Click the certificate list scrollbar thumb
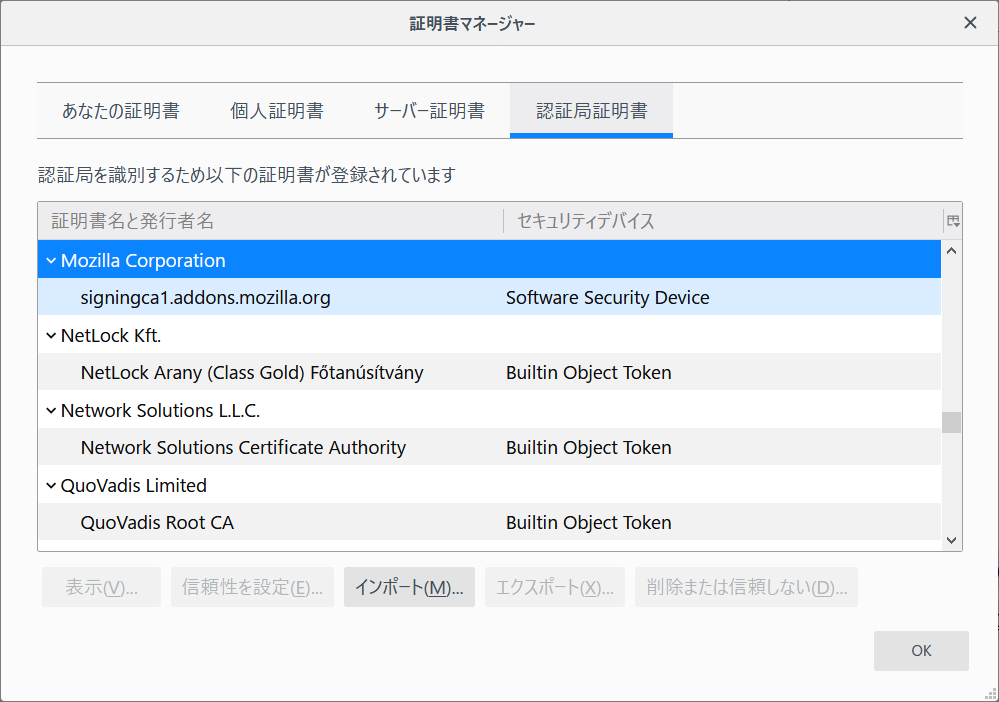 click(951, 422)
